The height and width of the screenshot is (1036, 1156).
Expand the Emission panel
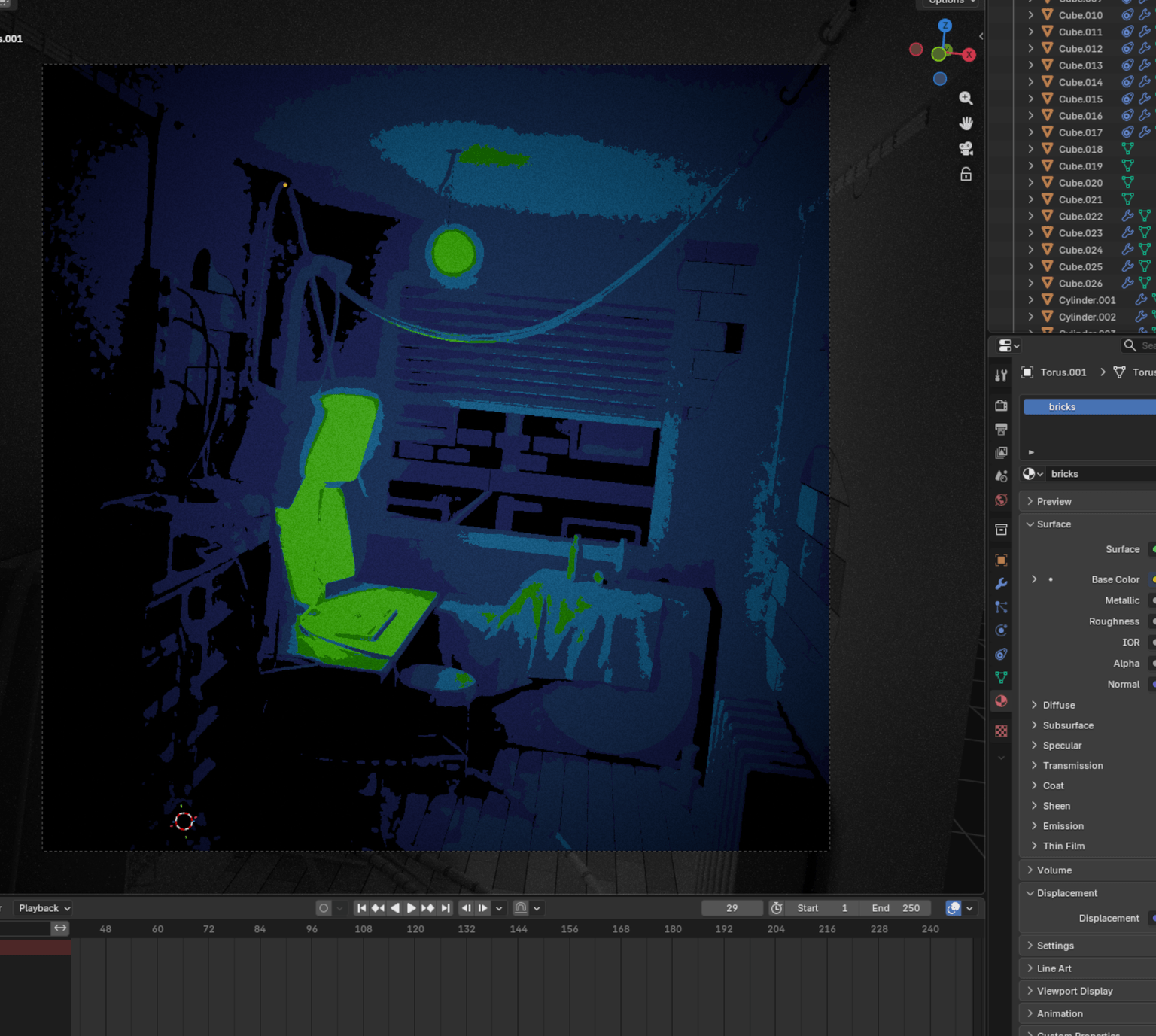click(x=1063, y=826)
